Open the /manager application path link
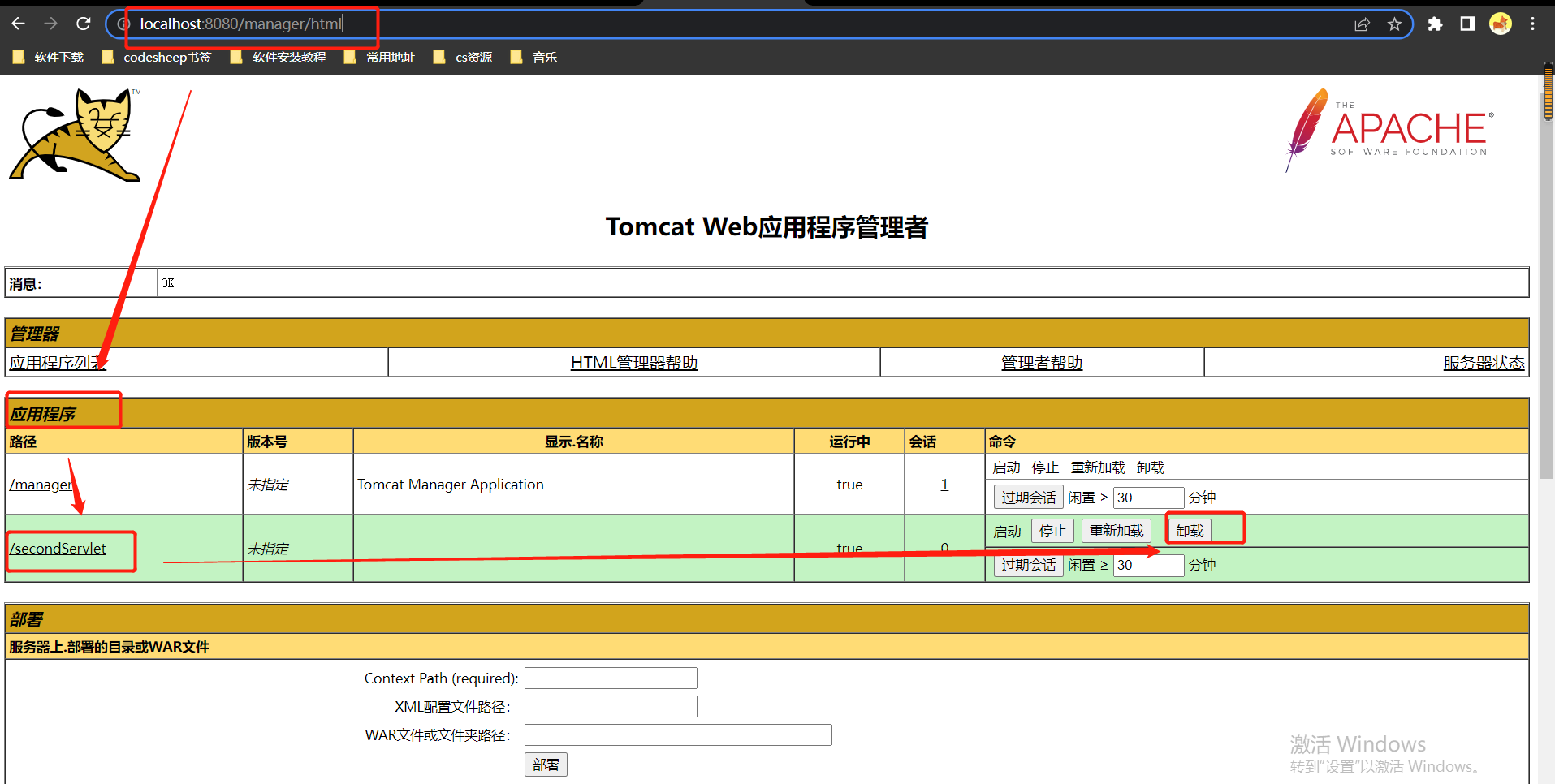Screen dimensions: 1555x784 (x=41, y=485)
